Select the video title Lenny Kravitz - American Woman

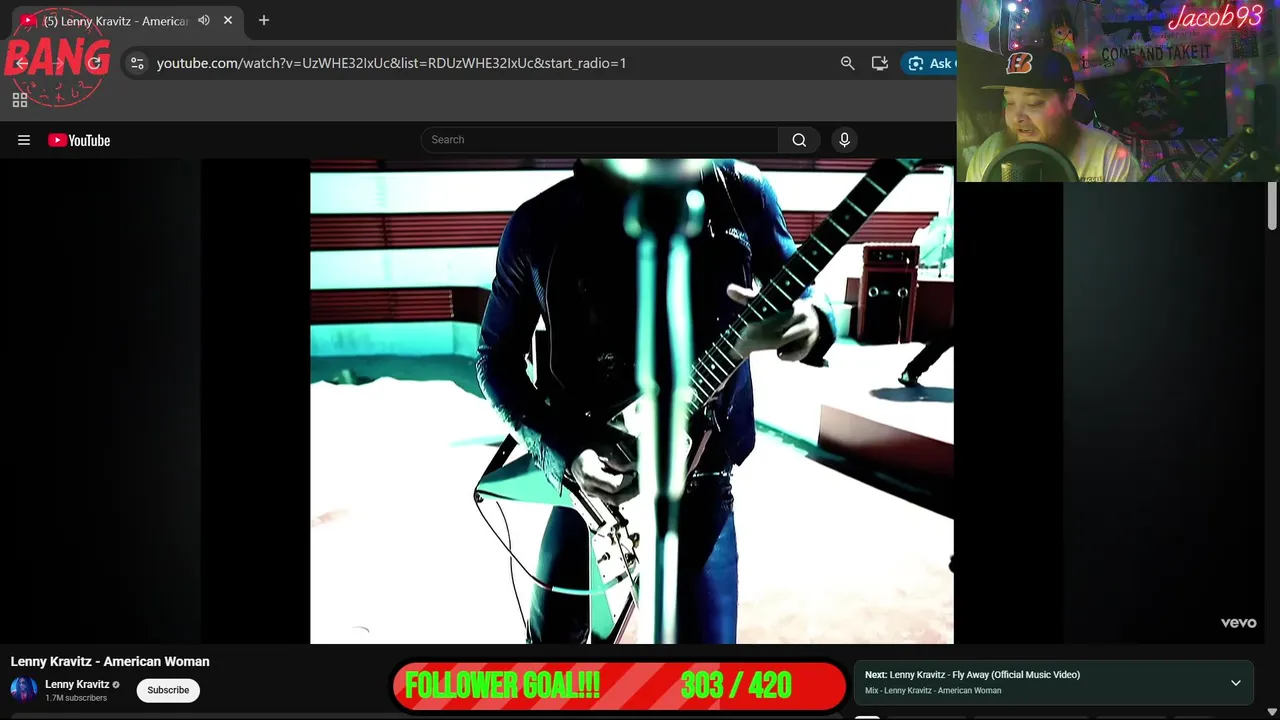(110, 661)
